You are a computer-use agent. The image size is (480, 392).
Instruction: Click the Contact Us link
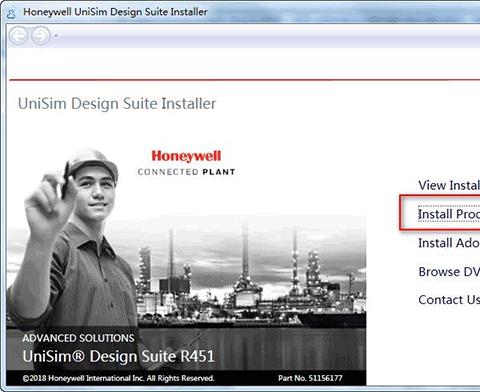point(449,300)
